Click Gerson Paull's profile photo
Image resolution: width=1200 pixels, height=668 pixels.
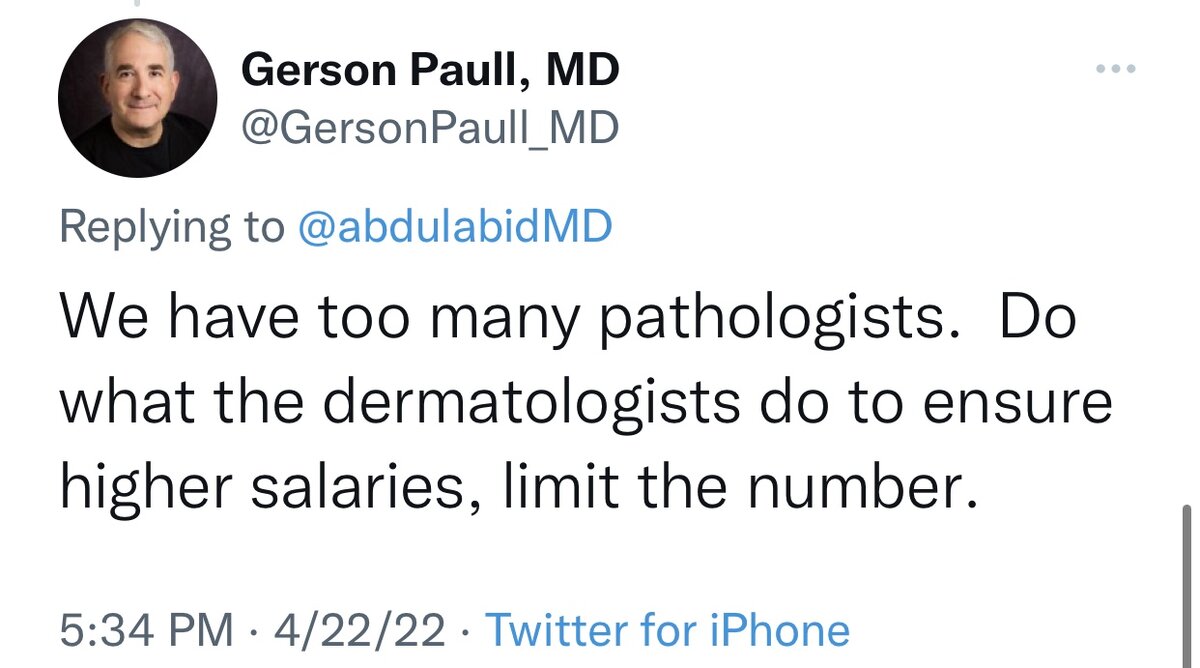(138, 97)
